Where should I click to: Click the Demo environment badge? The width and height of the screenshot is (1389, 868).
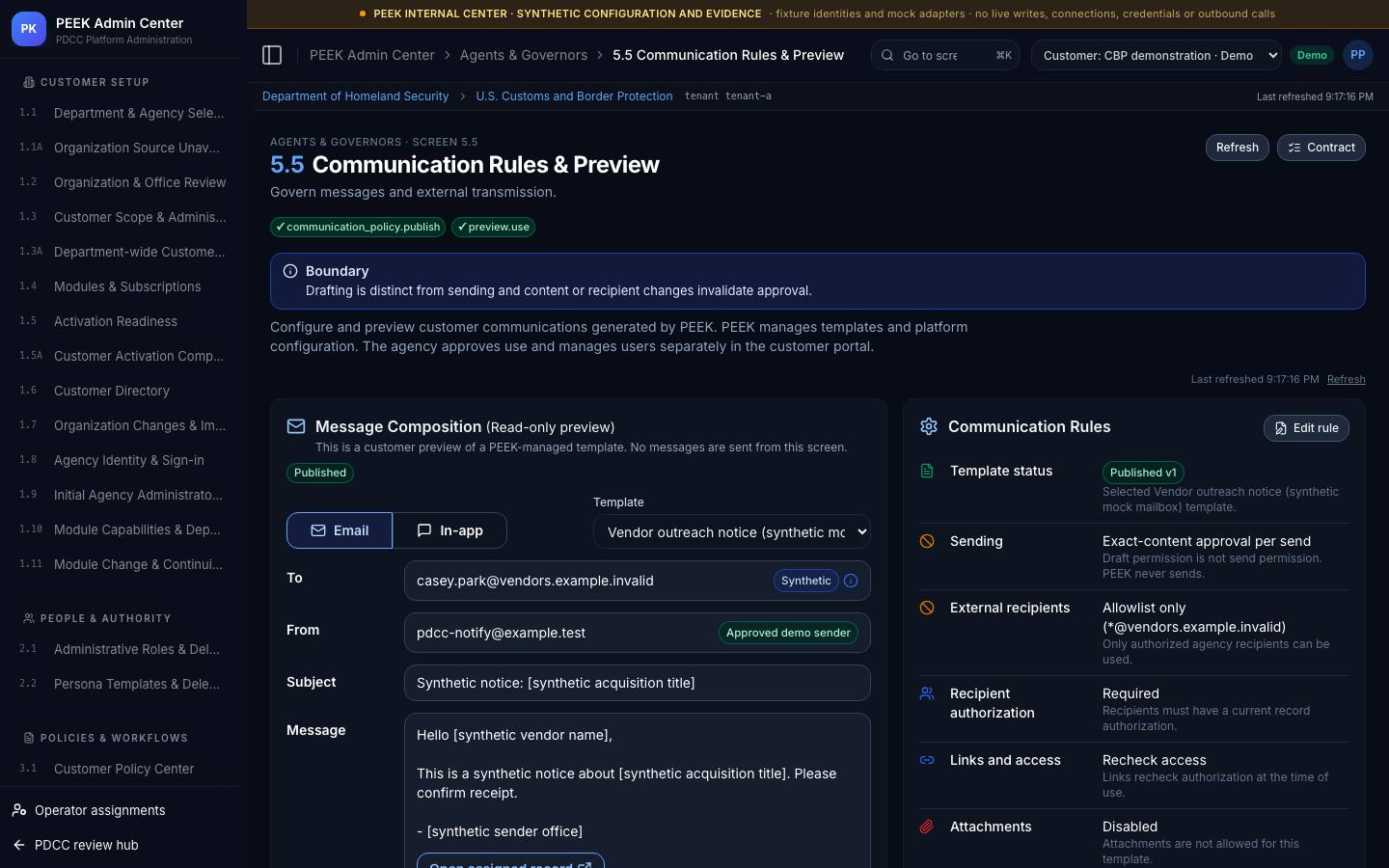click(1312, 55)
